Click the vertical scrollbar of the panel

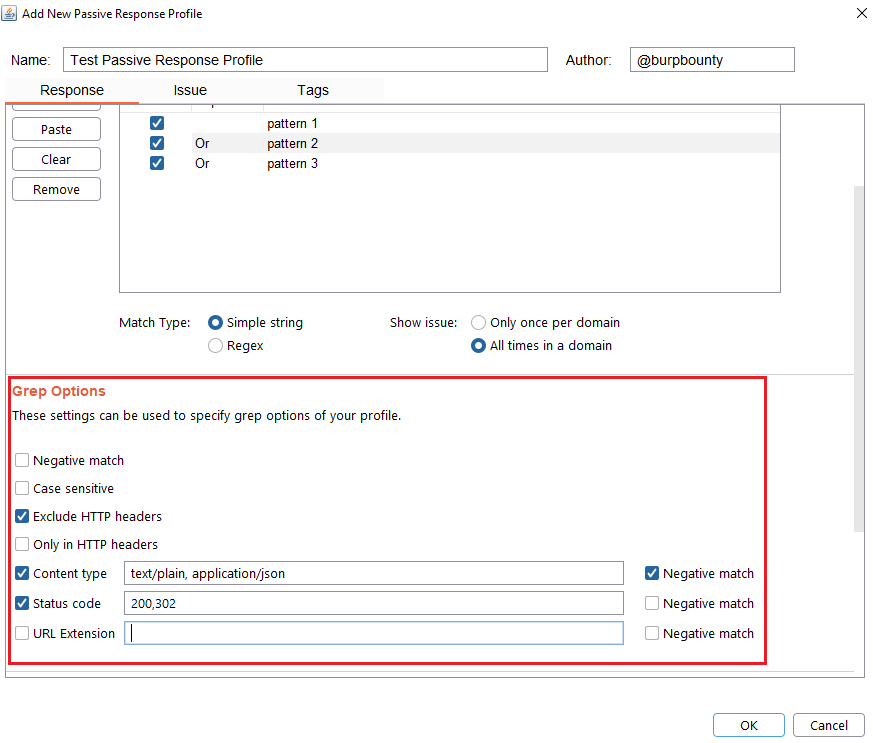click(x=859, y=357)
